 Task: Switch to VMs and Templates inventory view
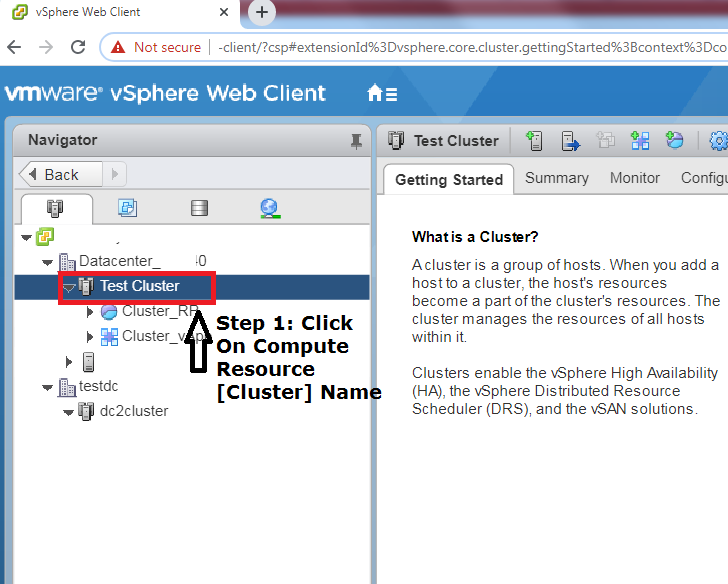127,208
